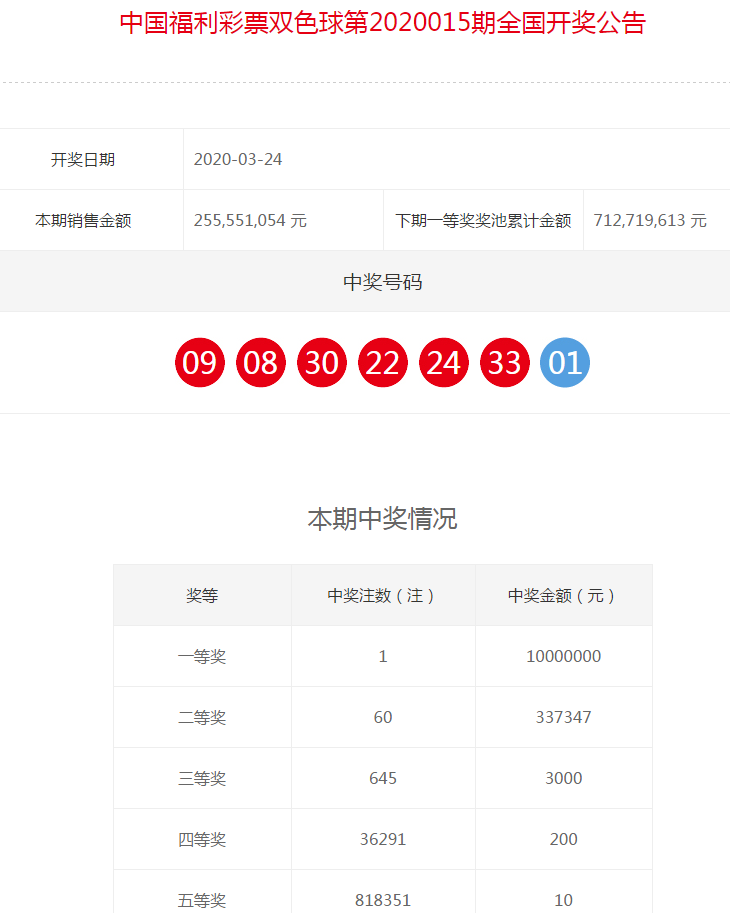Click the red title 中国福利彩票双色球第2020015期全国开奖公告

[x=382, y=23]
